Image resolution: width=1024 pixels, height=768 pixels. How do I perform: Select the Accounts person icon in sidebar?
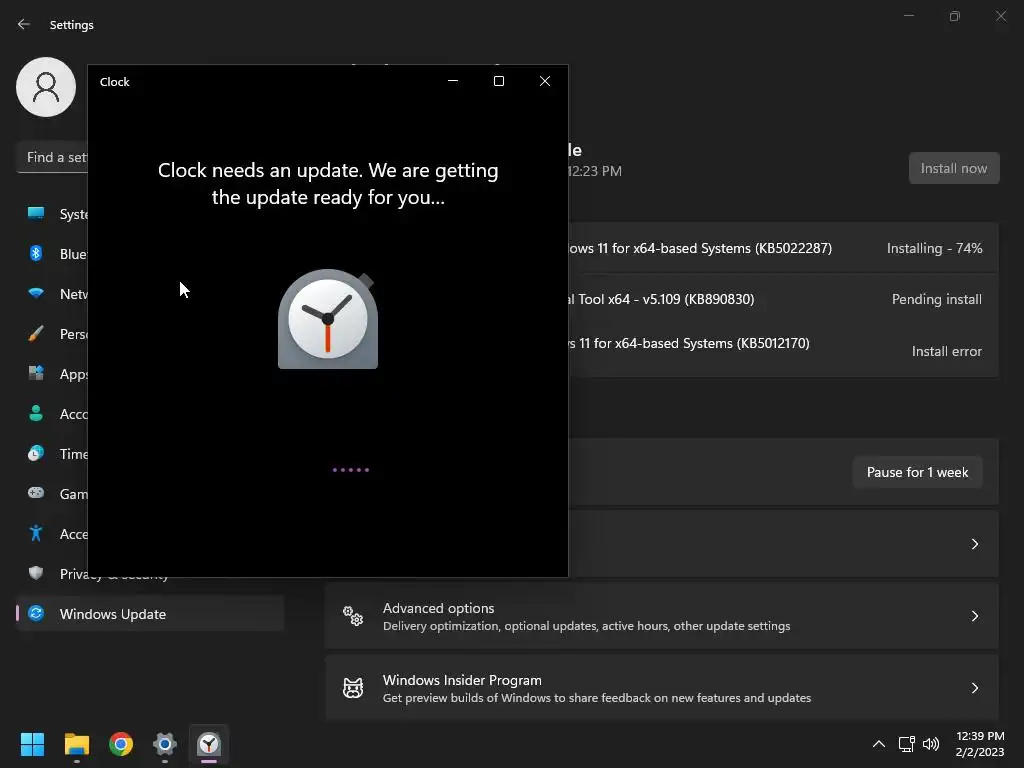point(36,413)
